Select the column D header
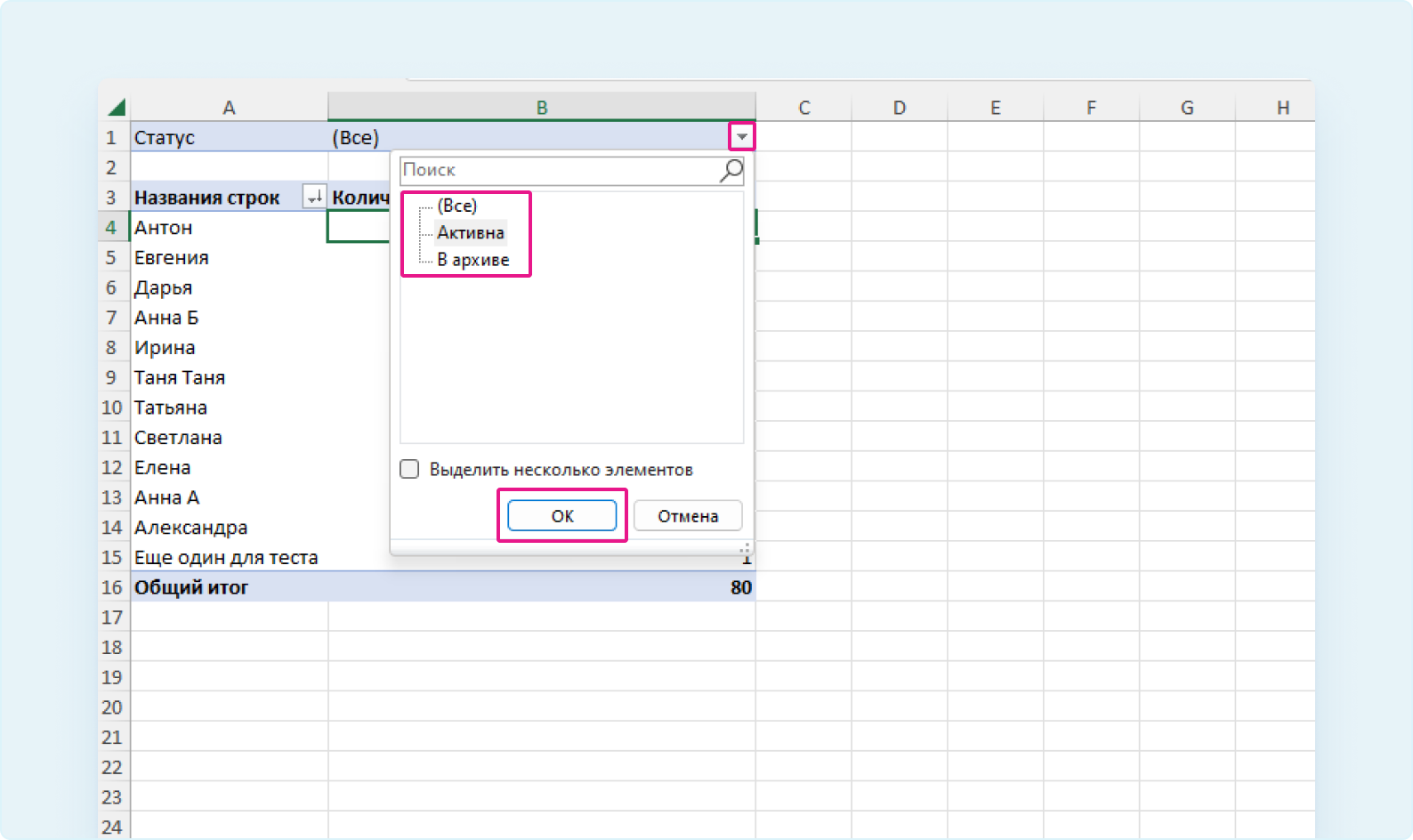The image size is (1413, 840). 900,108
